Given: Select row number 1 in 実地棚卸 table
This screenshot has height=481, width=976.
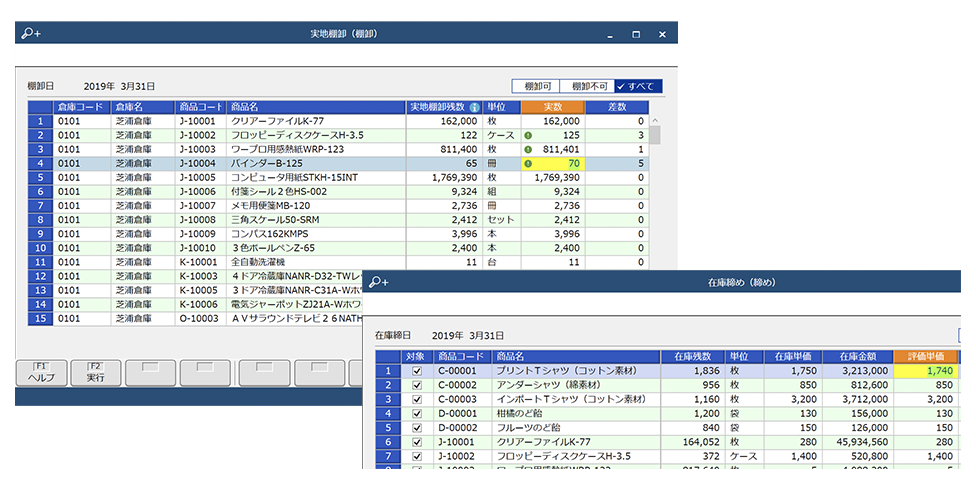Looking at the screenshot, I should 40,121.
